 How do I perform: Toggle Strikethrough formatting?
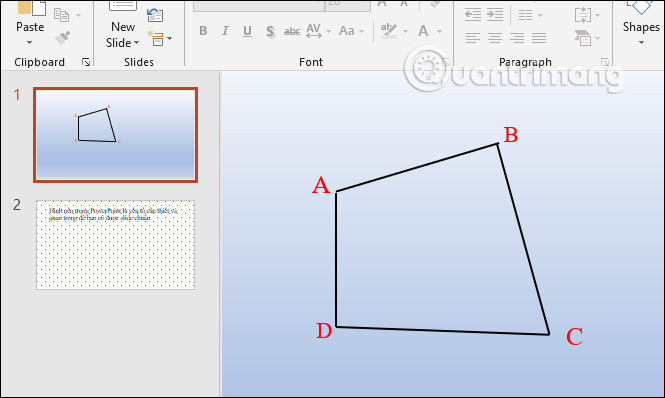(x=292, y=31)
